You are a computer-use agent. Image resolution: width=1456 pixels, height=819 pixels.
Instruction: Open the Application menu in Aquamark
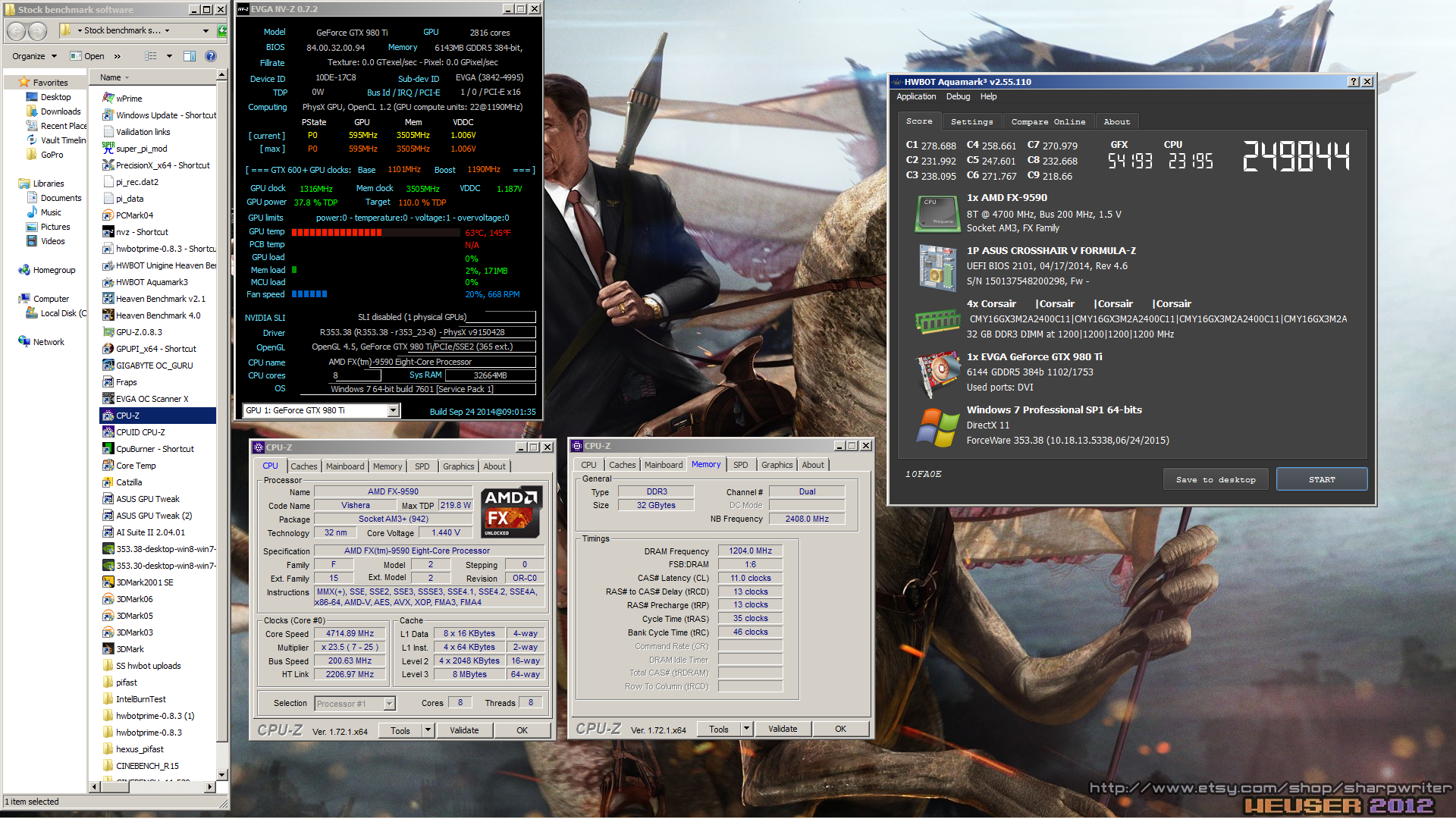tap(916, 96)
